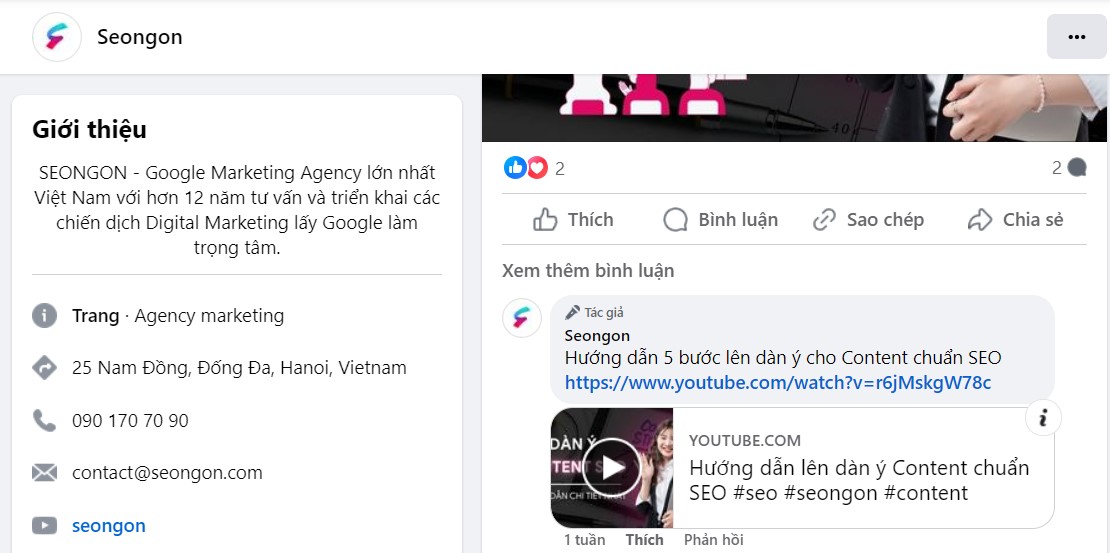Image resolution: width=1110 pixels, height=553 pixels.
Task: Open the YOUTUBE.COM preview title
Action: [859, 480]
